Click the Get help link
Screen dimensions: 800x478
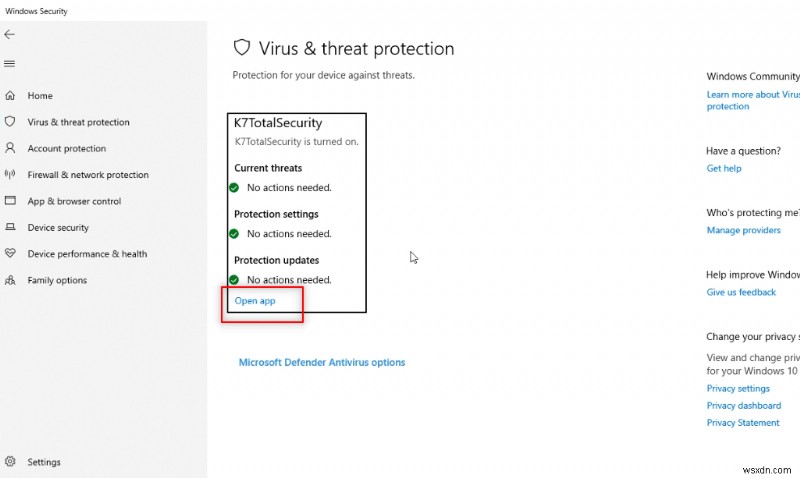(724, 169)
